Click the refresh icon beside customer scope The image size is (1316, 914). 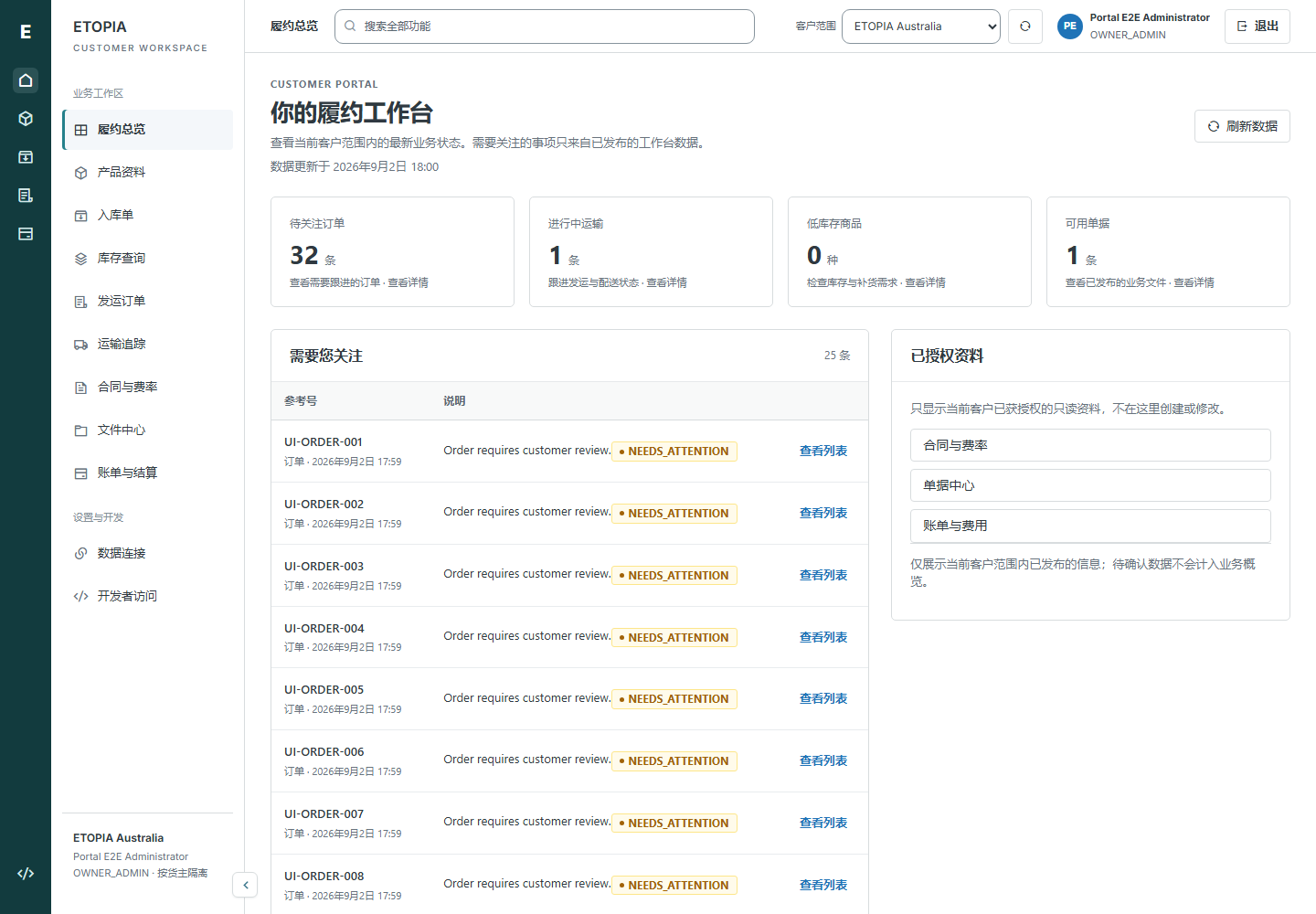click(1025, 27)
